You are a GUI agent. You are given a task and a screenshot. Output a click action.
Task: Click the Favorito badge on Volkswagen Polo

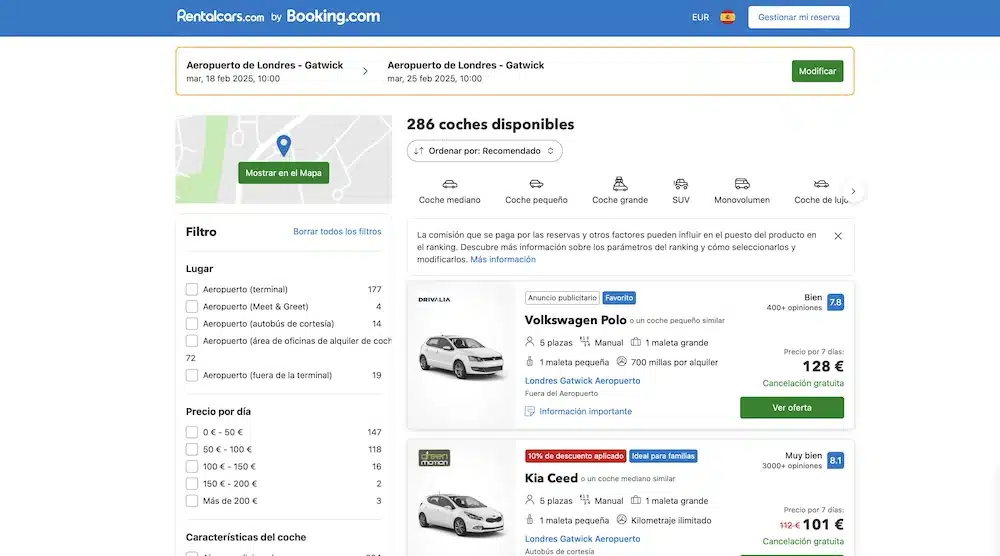619,298
